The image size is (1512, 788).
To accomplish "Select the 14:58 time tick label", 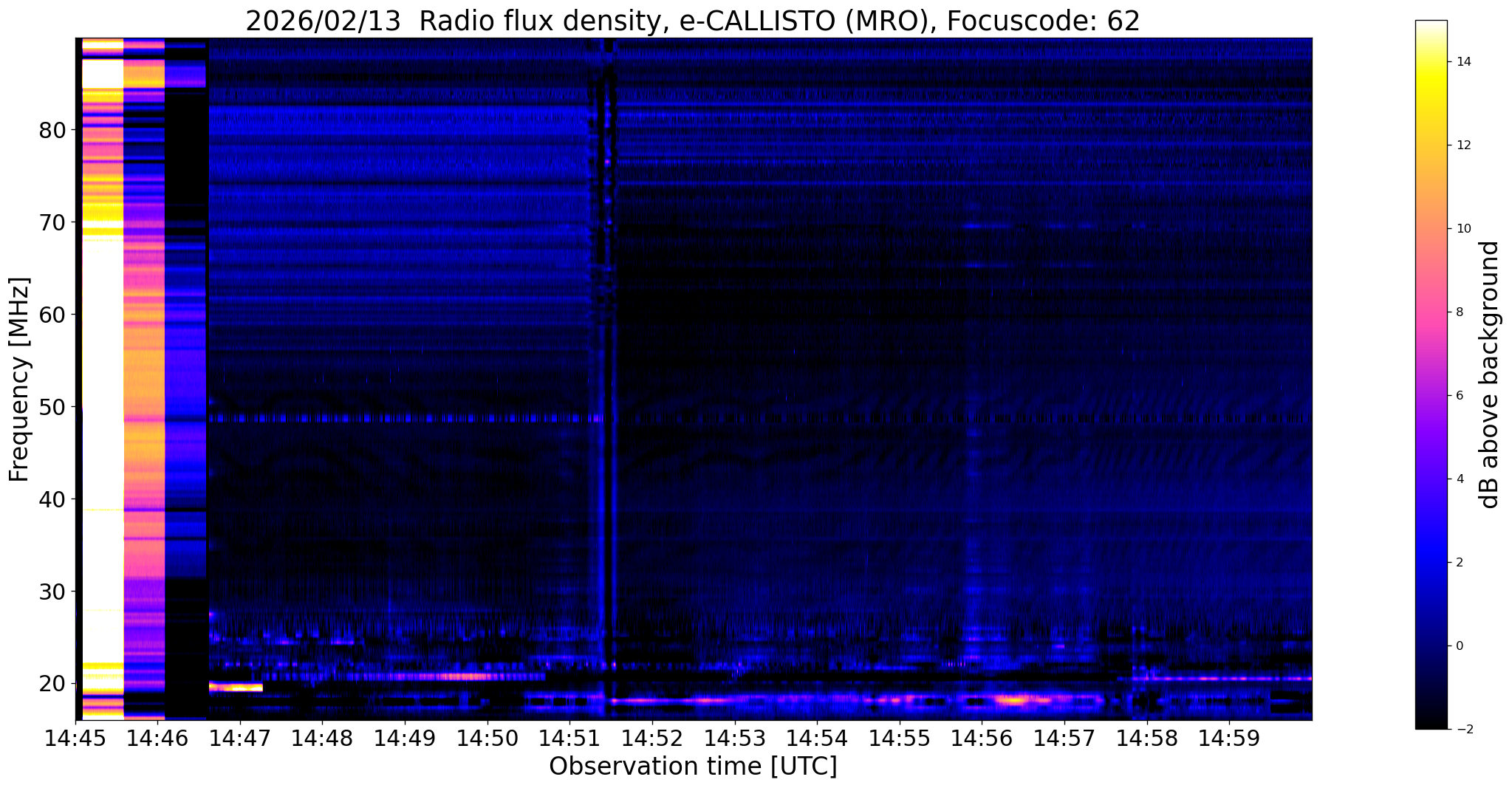I will [x=1146, y=737].
